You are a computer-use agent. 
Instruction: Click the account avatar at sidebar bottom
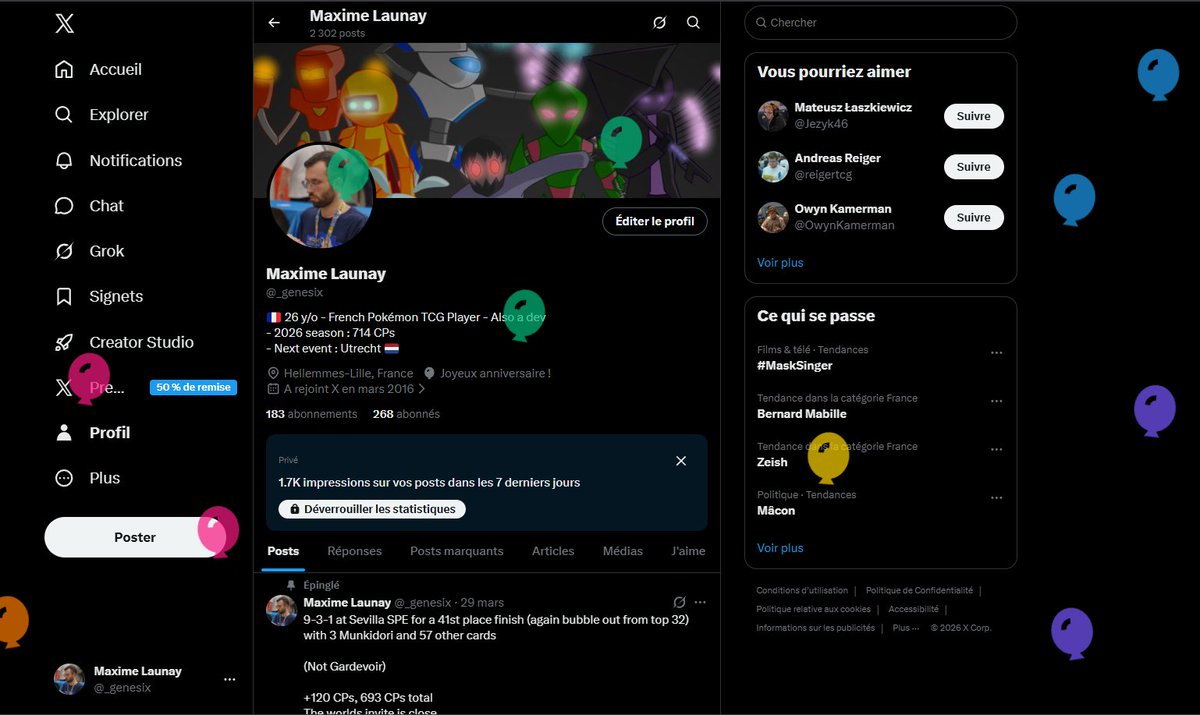(69, 679)
